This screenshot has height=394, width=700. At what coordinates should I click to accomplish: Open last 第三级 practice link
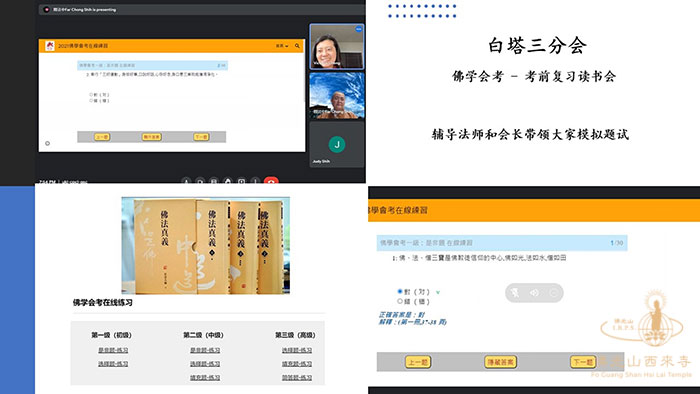click(x=297, y=378)
